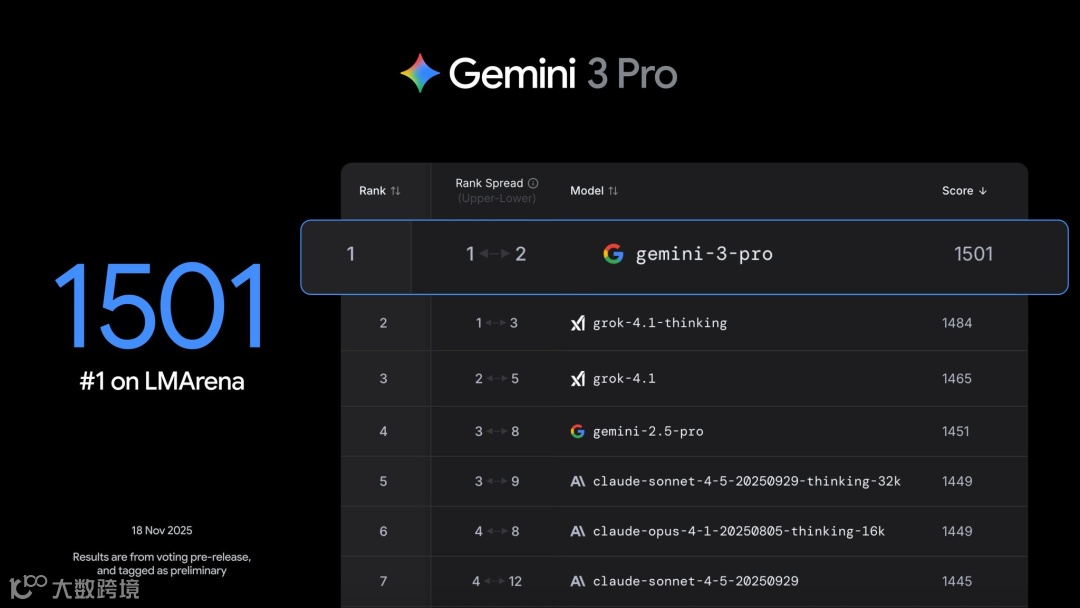Click the preliminary results disclaimer text
This screenshot has height=608, width=1080.
[x=162, y=563]
